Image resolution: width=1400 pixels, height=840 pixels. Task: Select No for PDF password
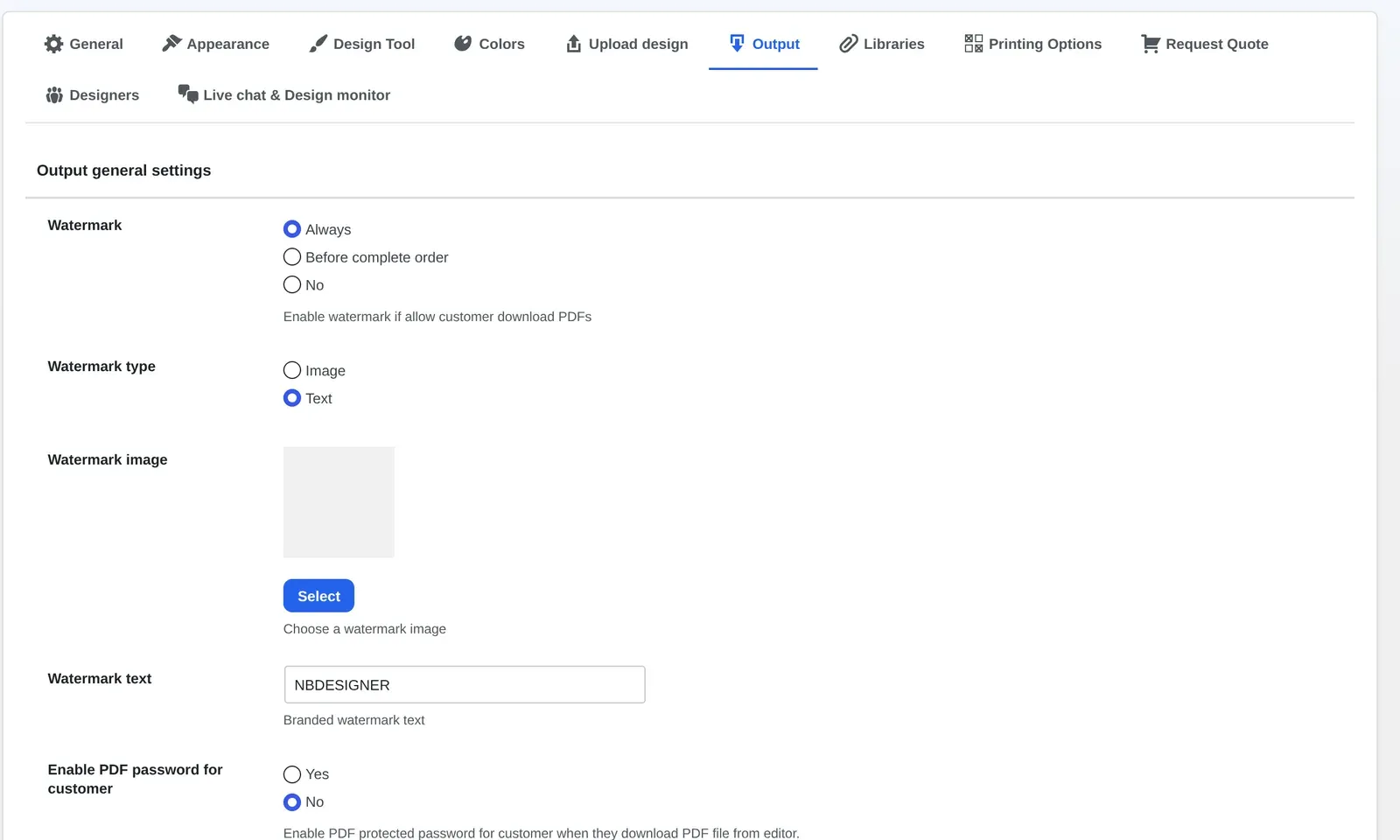[x=292, y=802]
